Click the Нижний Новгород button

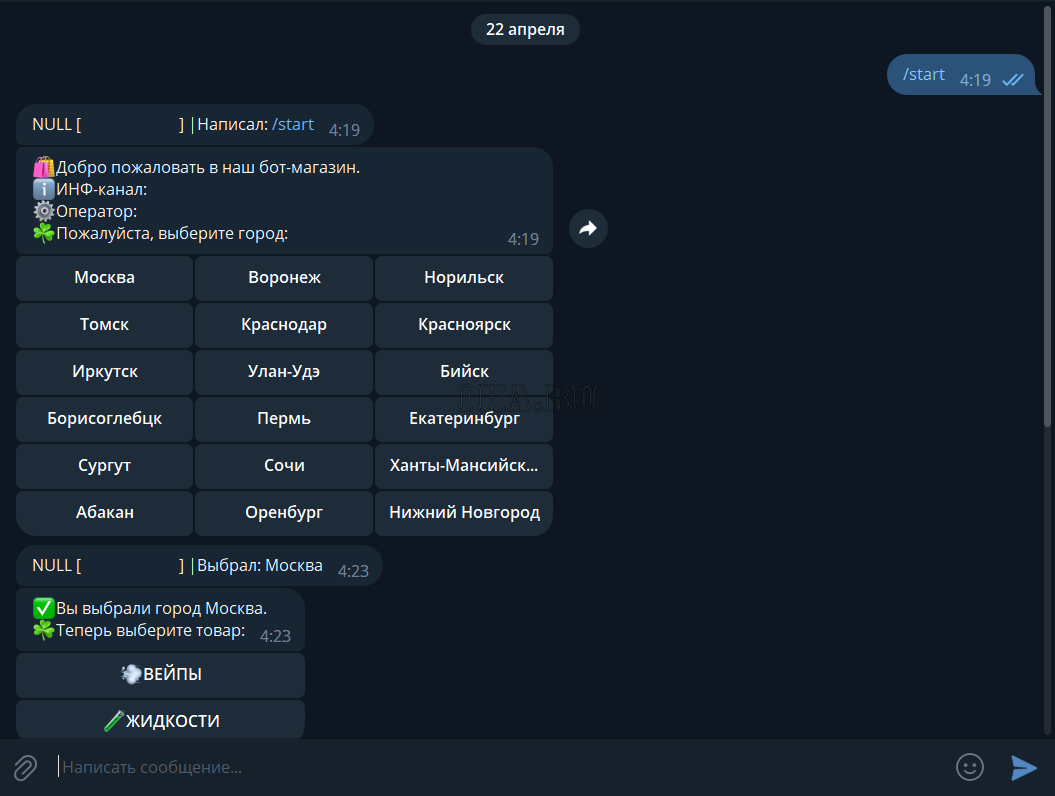(x=464, y=513)
